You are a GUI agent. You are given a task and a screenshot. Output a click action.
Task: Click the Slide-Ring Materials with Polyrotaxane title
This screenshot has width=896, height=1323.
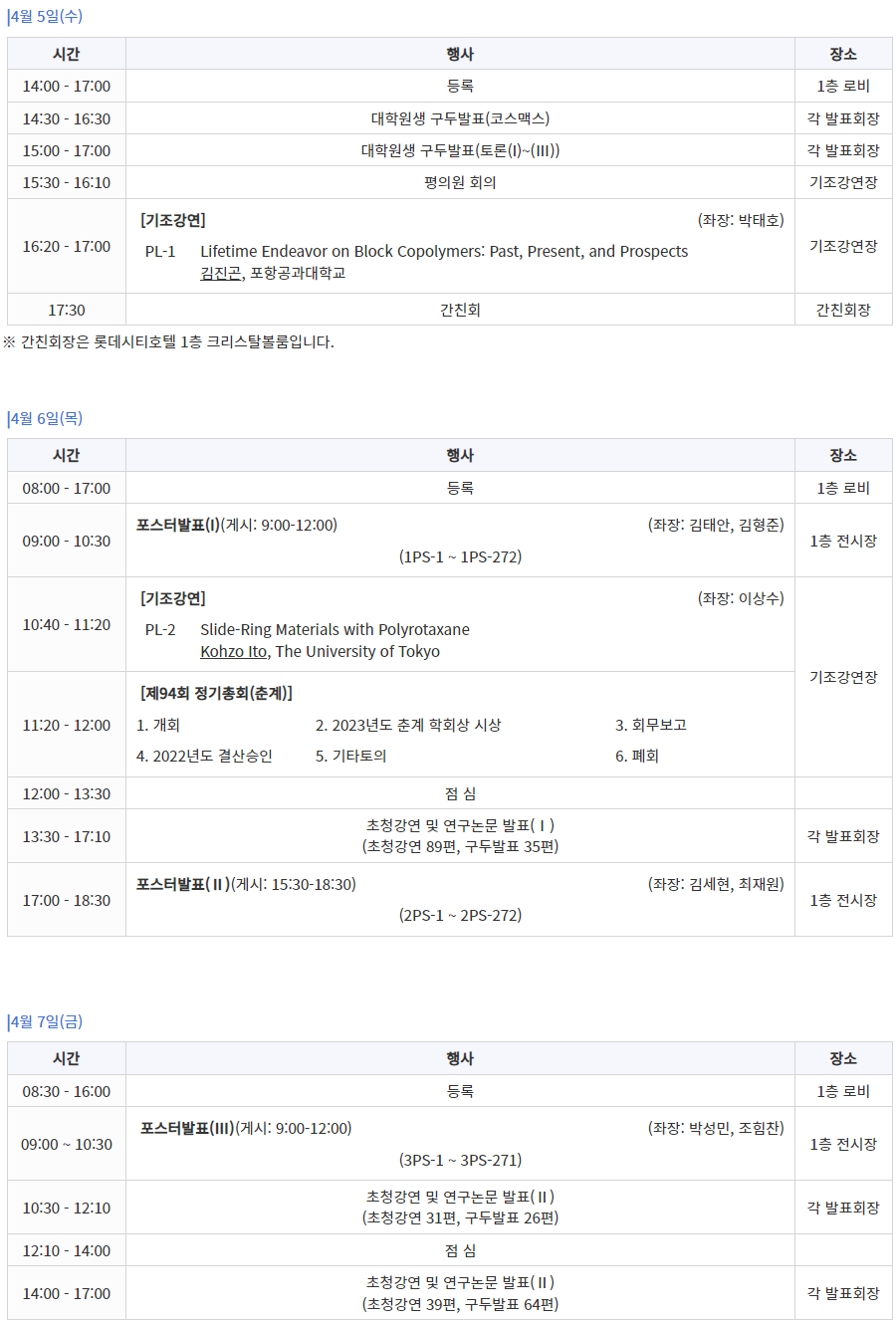point(335,629)
